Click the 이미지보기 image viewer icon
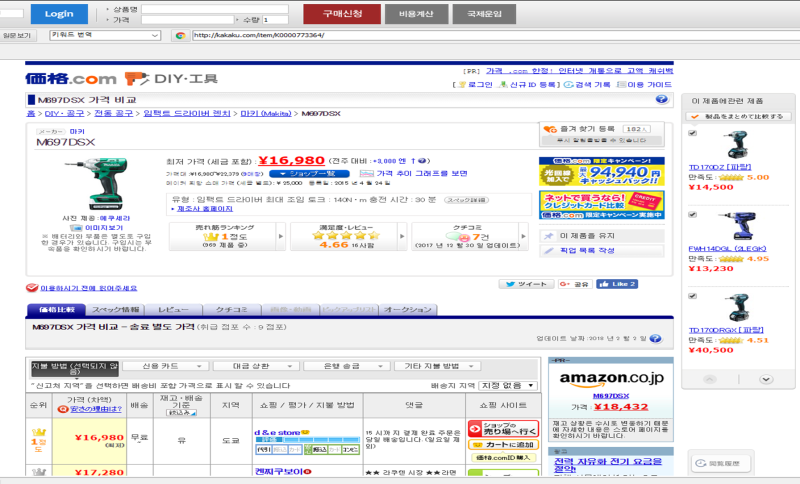The width and height of the screenshot is (800, 484). (76, 228)
